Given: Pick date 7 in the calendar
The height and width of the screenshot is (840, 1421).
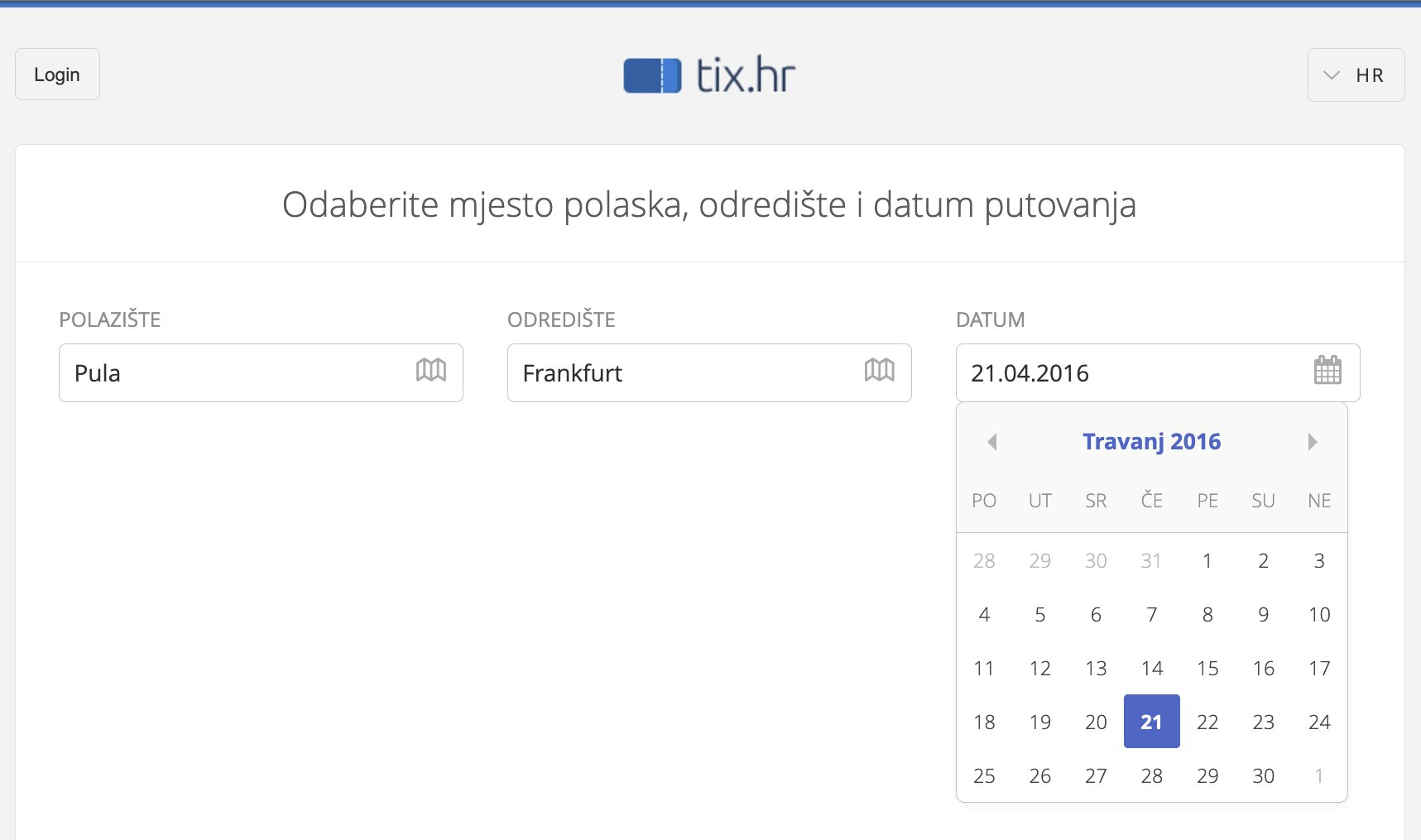Looking at the screenshot, I should tap(1152, 614).
